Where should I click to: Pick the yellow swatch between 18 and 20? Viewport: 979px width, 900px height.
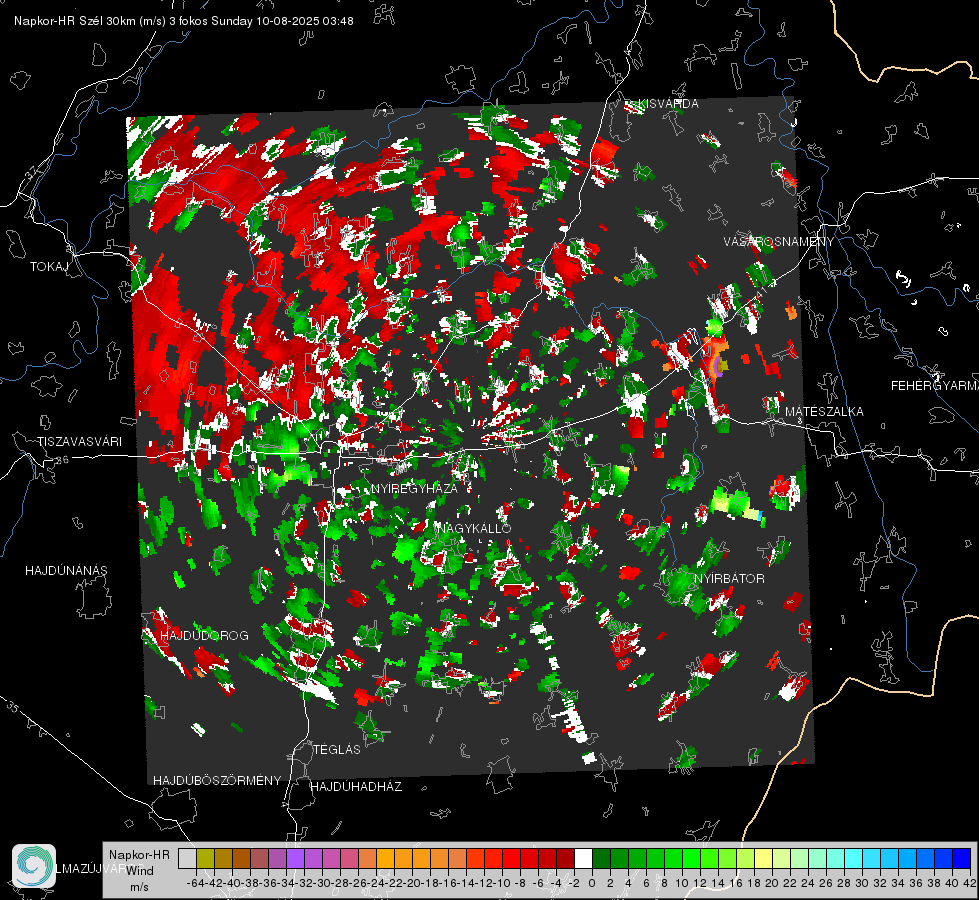pos(764,858)
